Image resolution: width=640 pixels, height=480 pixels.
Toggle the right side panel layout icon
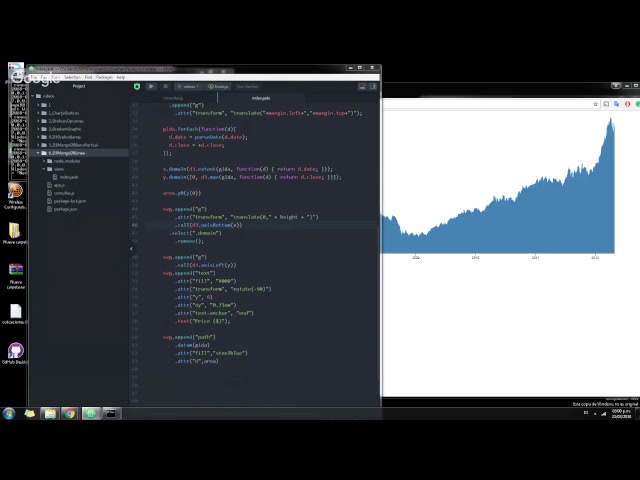[373, 86]
